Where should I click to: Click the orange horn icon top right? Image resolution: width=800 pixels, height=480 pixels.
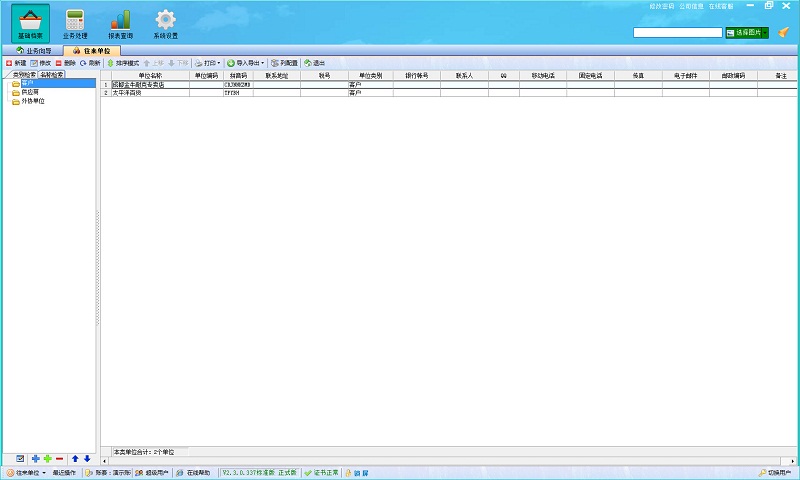[784, 33]
